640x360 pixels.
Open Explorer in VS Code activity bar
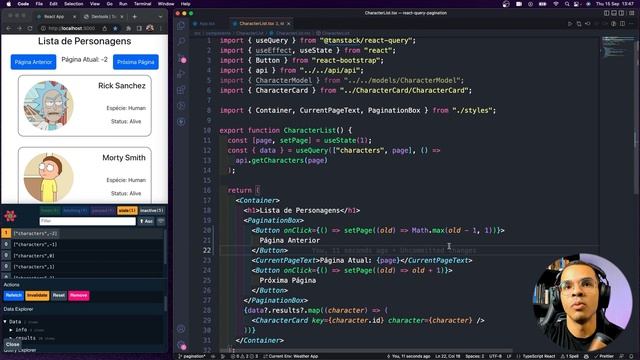click(181, 26)
